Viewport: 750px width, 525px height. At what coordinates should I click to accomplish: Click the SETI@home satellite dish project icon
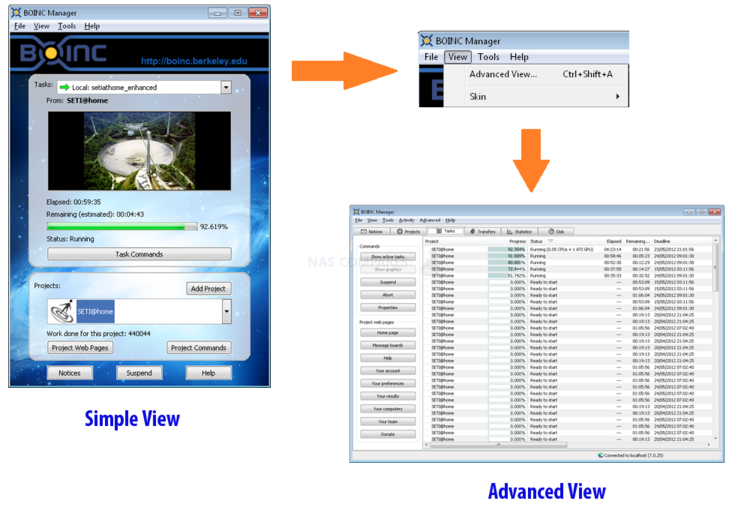tap(62, 311)
